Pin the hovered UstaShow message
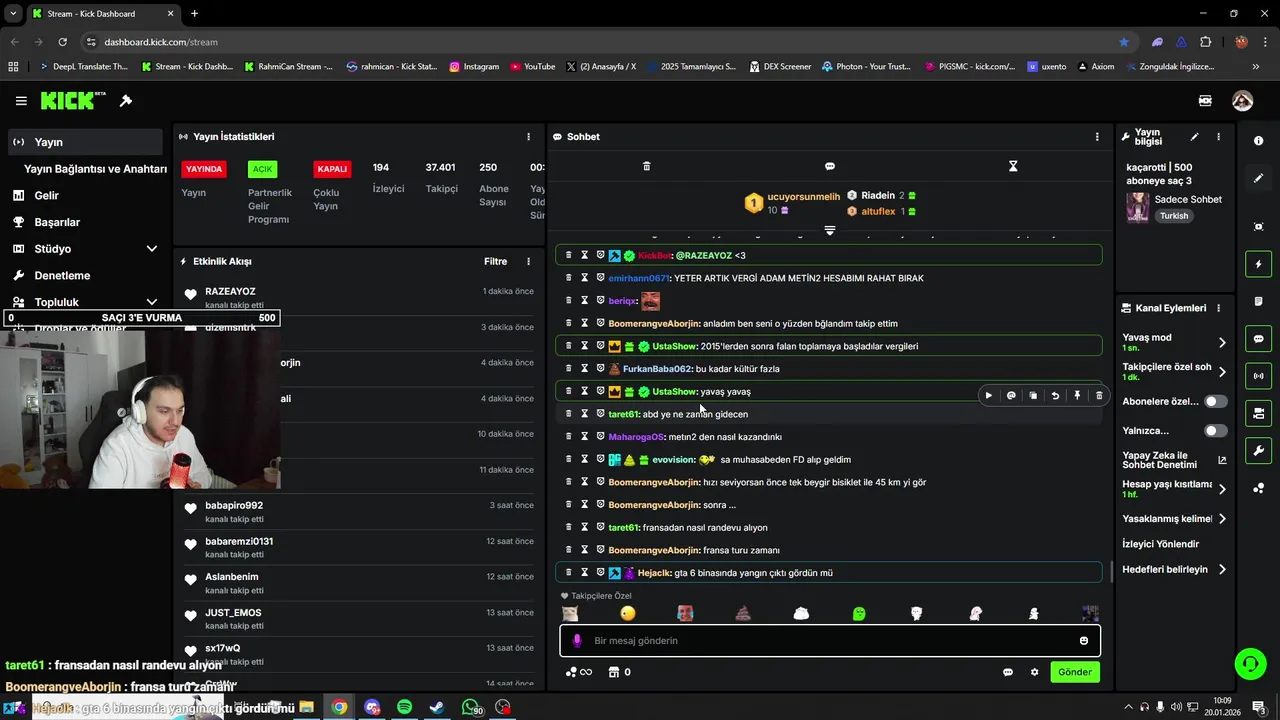1280x720 pixels. coord(1077,395)
